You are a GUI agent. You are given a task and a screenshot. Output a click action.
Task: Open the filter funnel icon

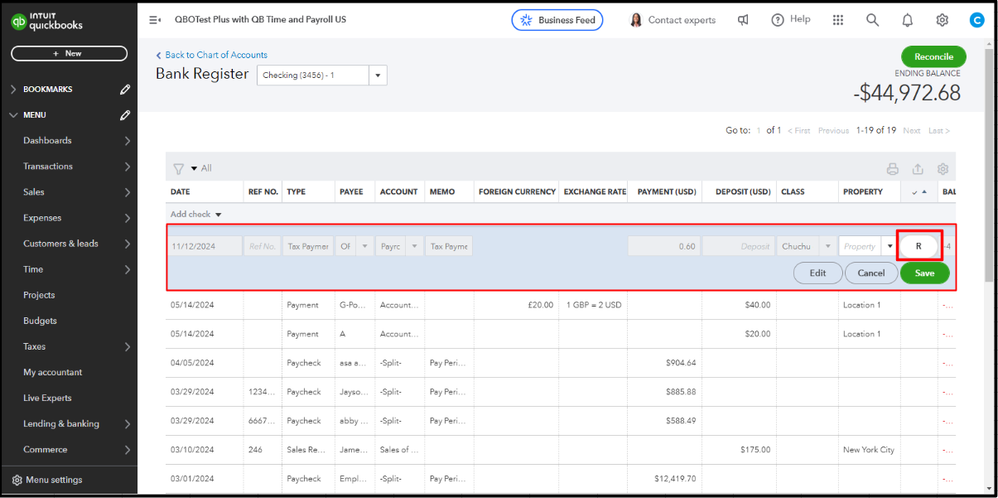click(x=178, y=169)
